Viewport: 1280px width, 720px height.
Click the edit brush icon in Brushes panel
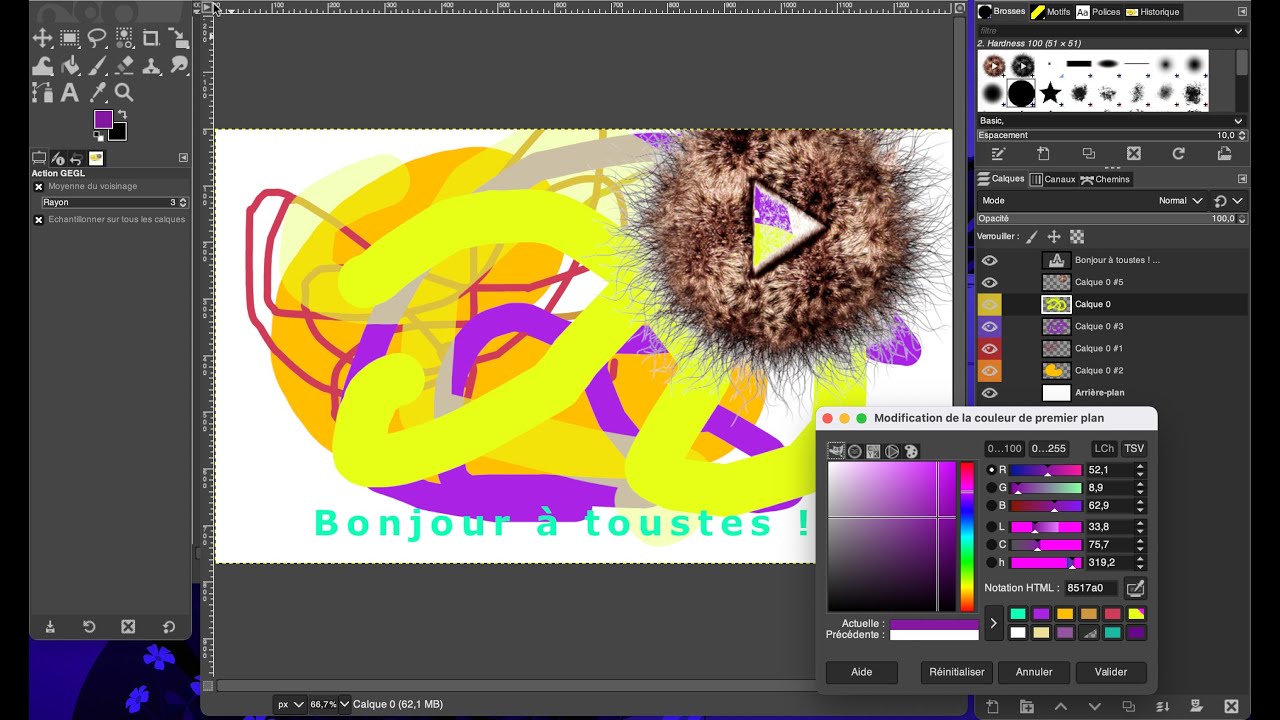998,154
